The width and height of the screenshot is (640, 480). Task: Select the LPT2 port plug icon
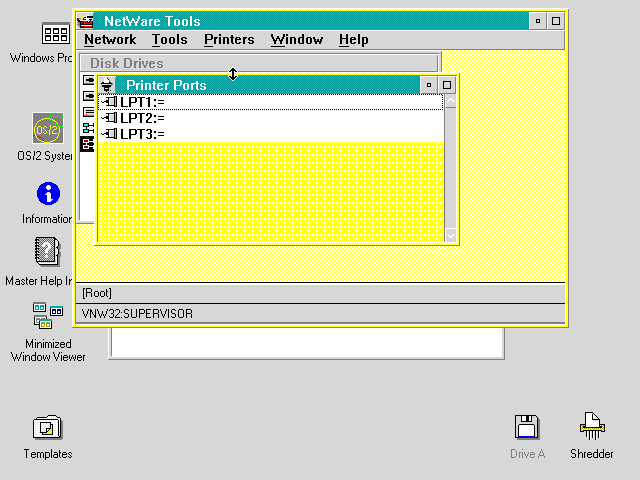[109, 118]
